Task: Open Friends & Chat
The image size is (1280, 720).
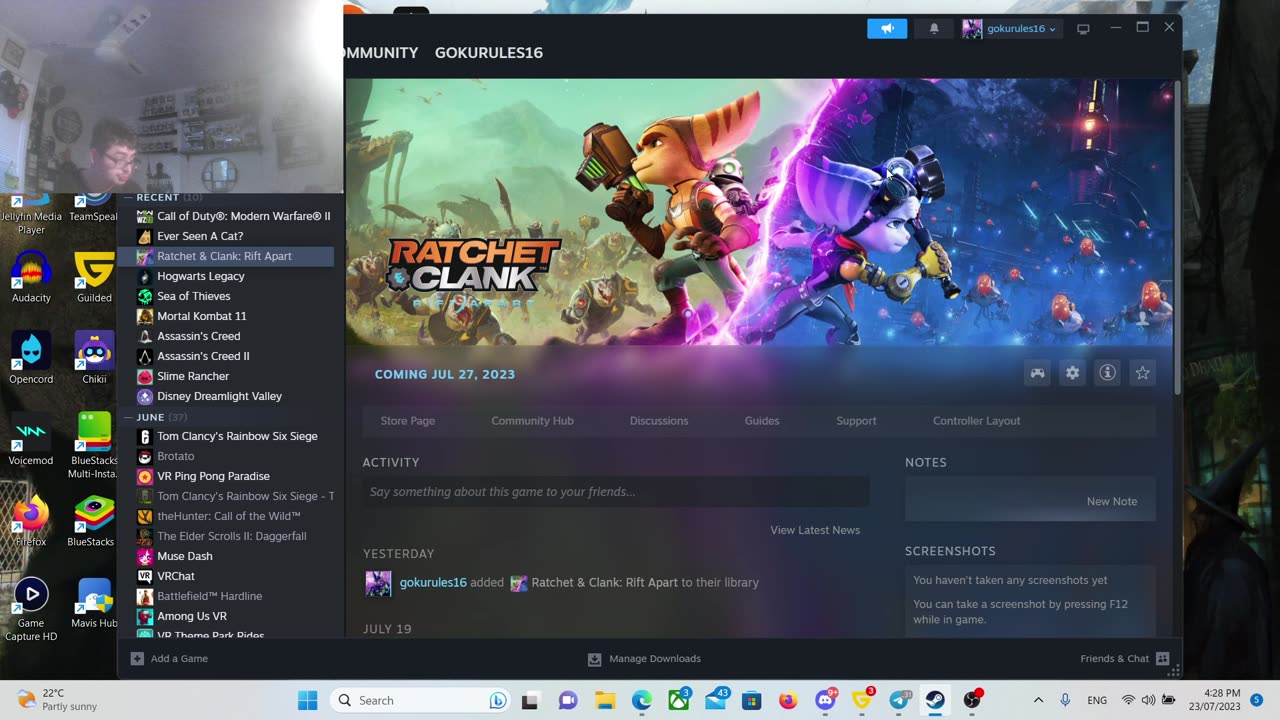Action: (1124, 659)
